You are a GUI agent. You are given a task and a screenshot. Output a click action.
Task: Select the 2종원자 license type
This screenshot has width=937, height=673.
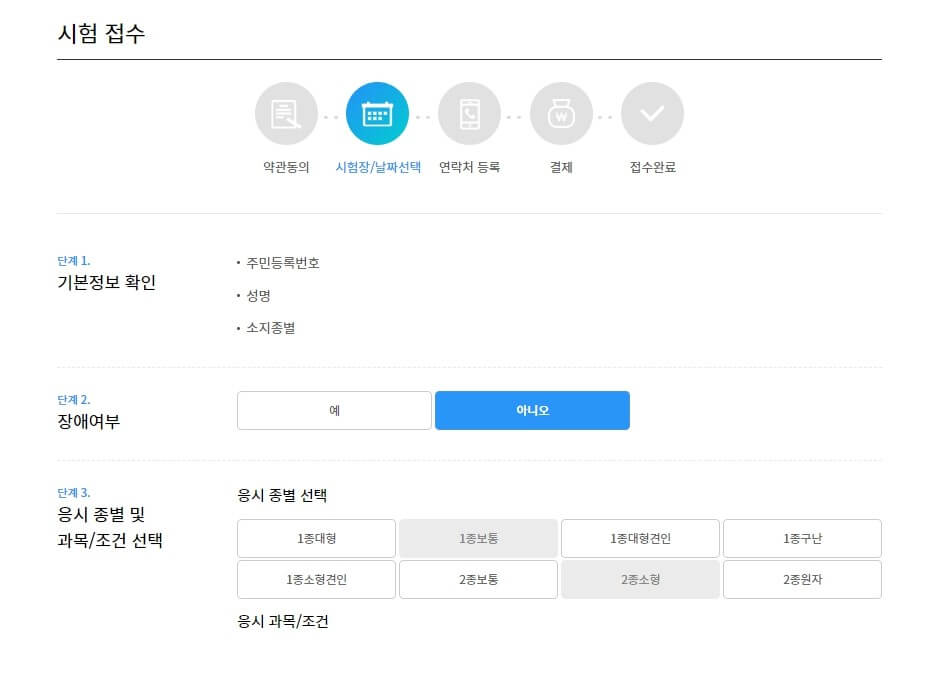(x=801, y=579)
